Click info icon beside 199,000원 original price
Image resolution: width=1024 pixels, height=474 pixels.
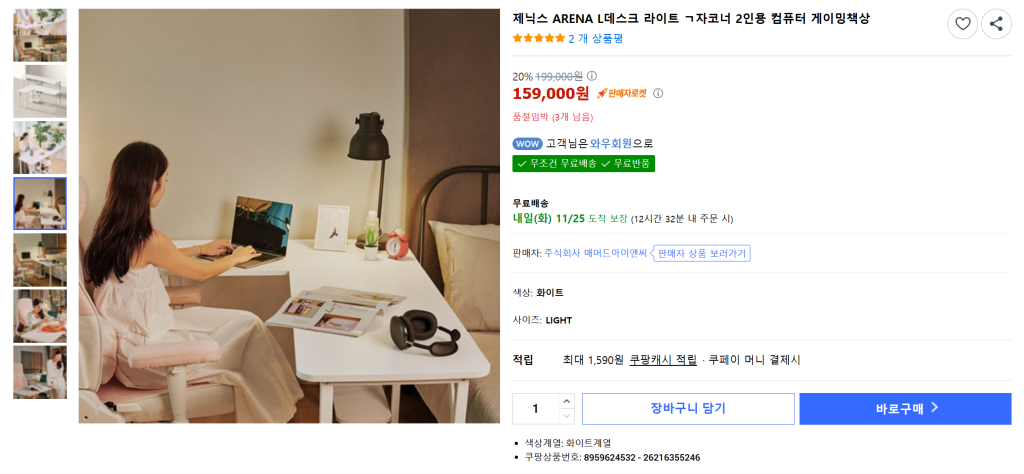(592, 76)
